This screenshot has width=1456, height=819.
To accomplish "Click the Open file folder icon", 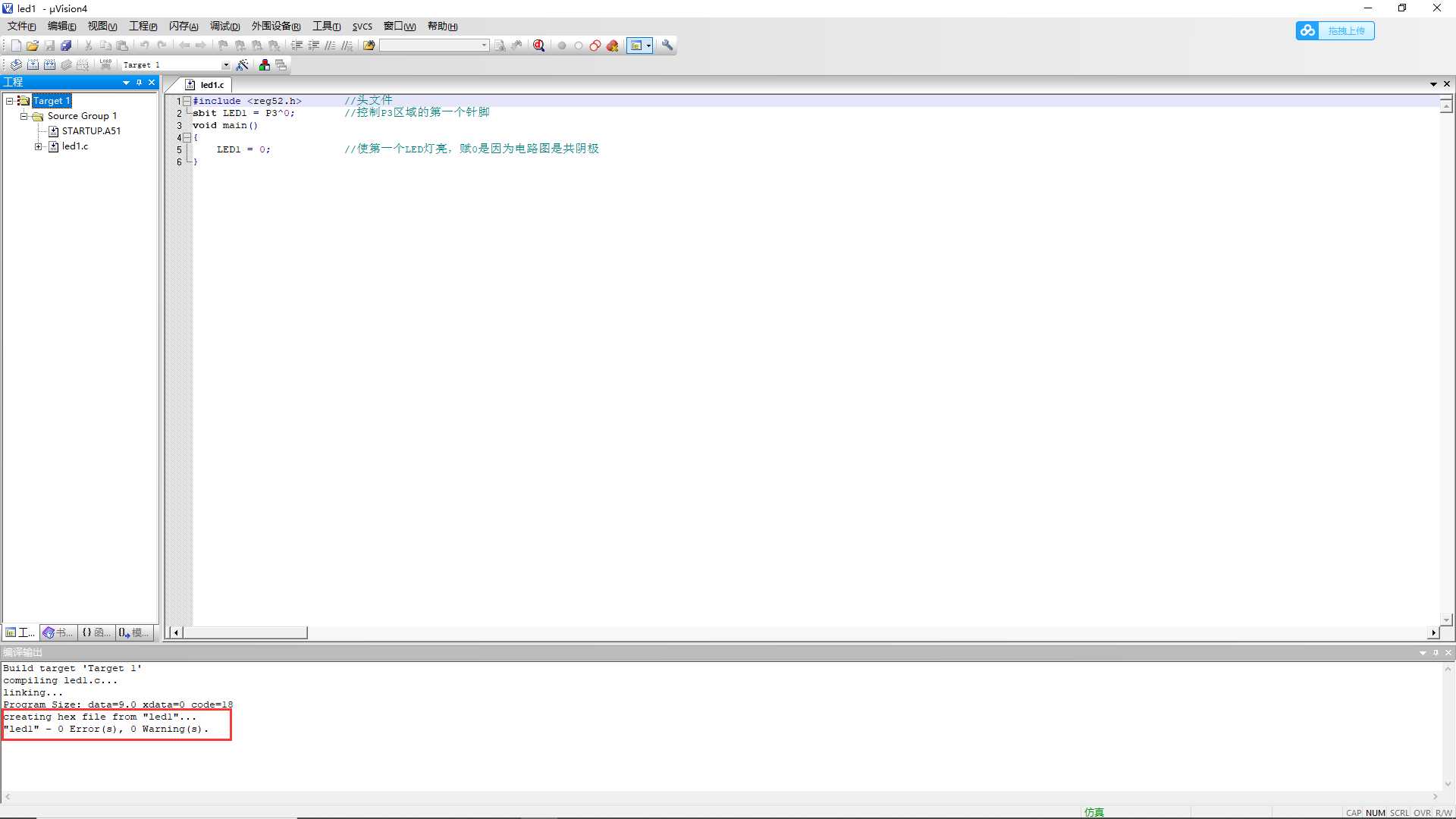I will (33, 45).
